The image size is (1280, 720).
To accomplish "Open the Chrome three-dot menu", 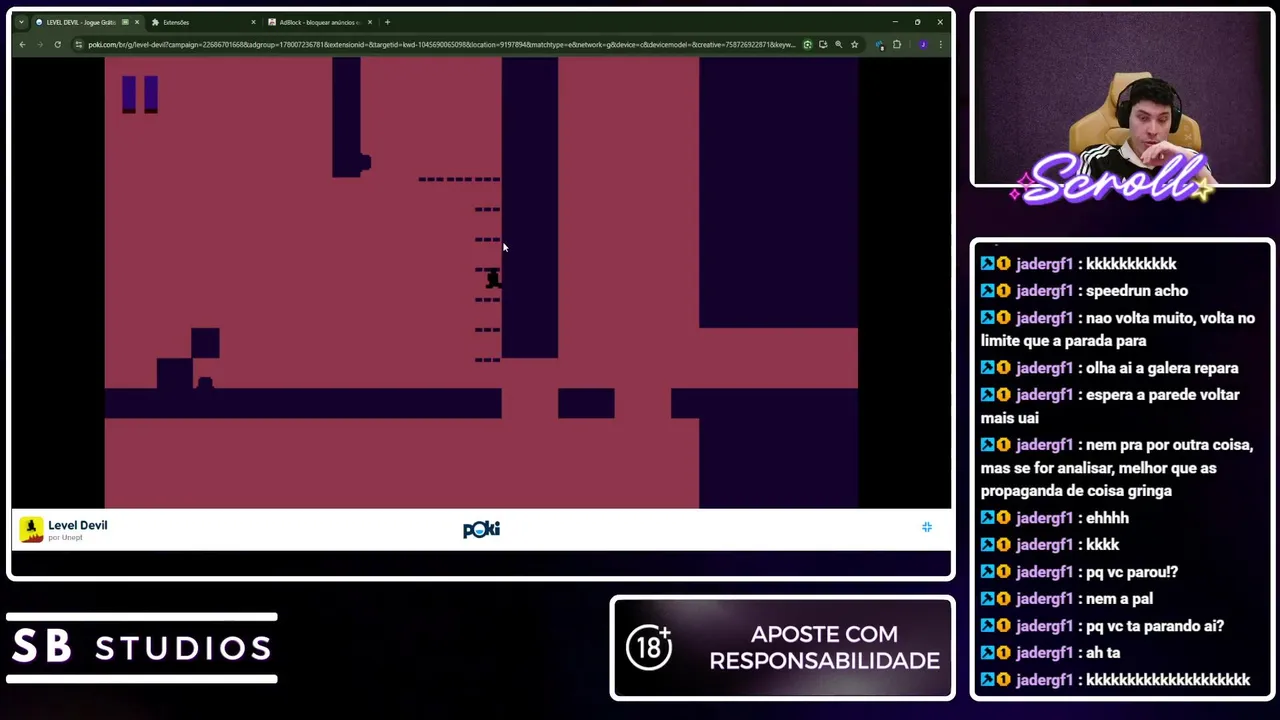I will pyautogui.click(x=940, y=44).
